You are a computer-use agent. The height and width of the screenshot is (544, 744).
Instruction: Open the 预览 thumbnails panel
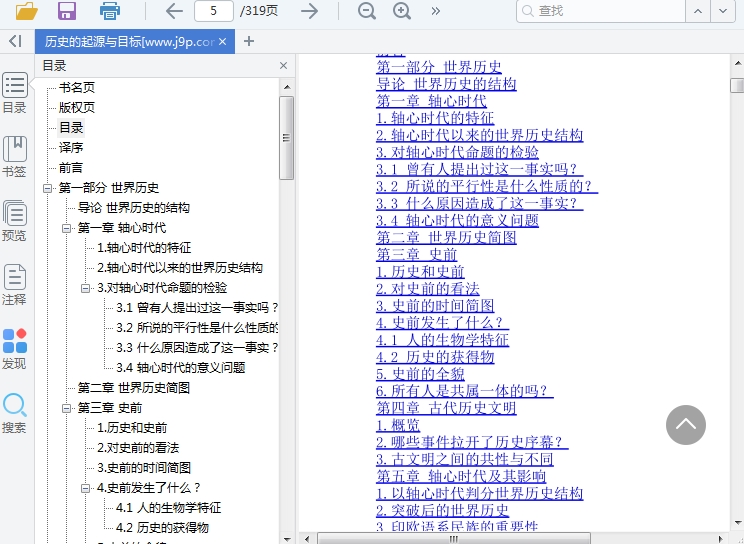coord(15,221)
